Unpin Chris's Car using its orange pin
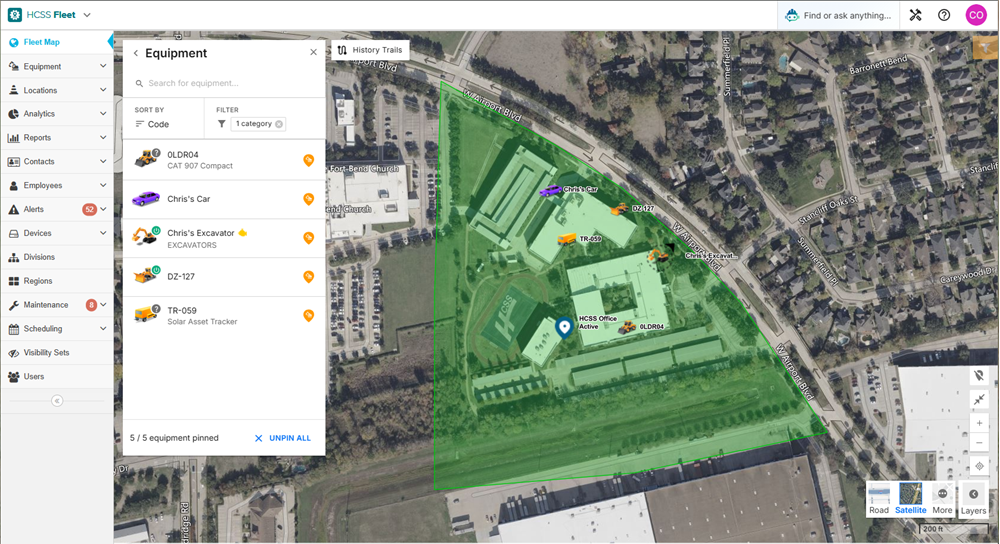Viewport: 1000px width, 544px height. click(309, 199)
